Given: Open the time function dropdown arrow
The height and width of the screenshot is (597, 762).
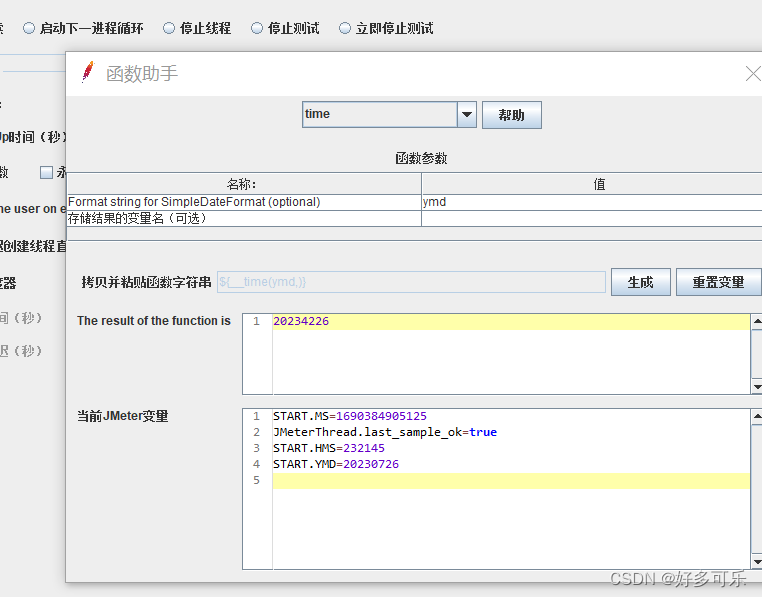Looking at the screenshot, I should [467, 115].
